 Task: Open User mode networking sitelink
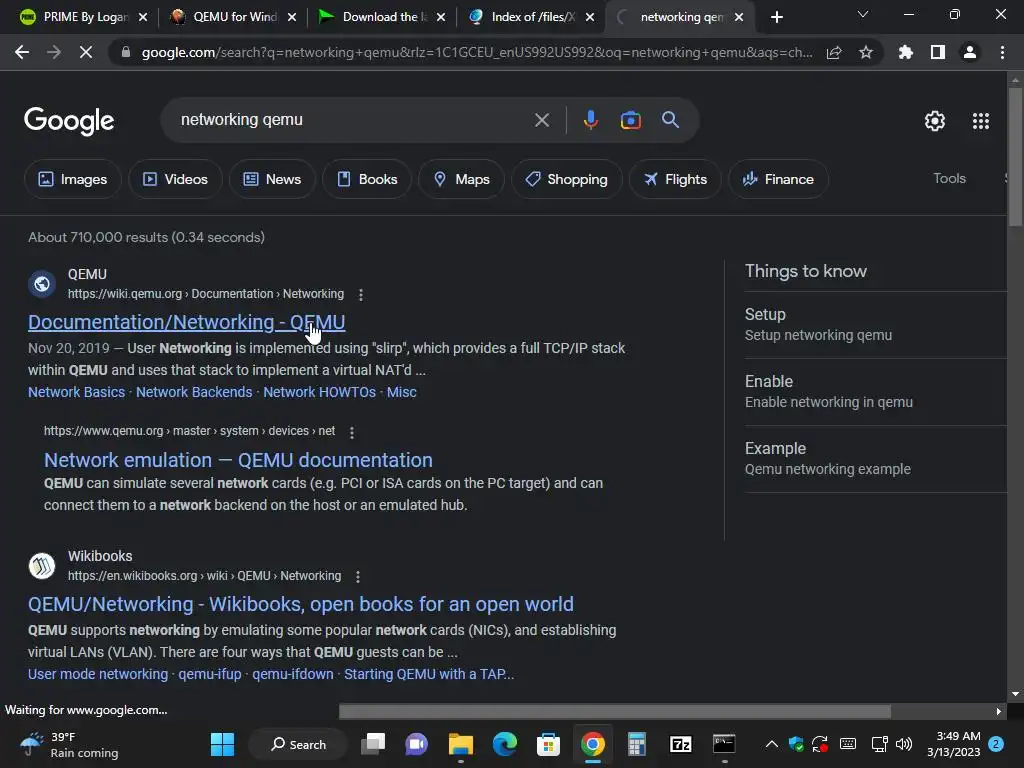(98, 674)
